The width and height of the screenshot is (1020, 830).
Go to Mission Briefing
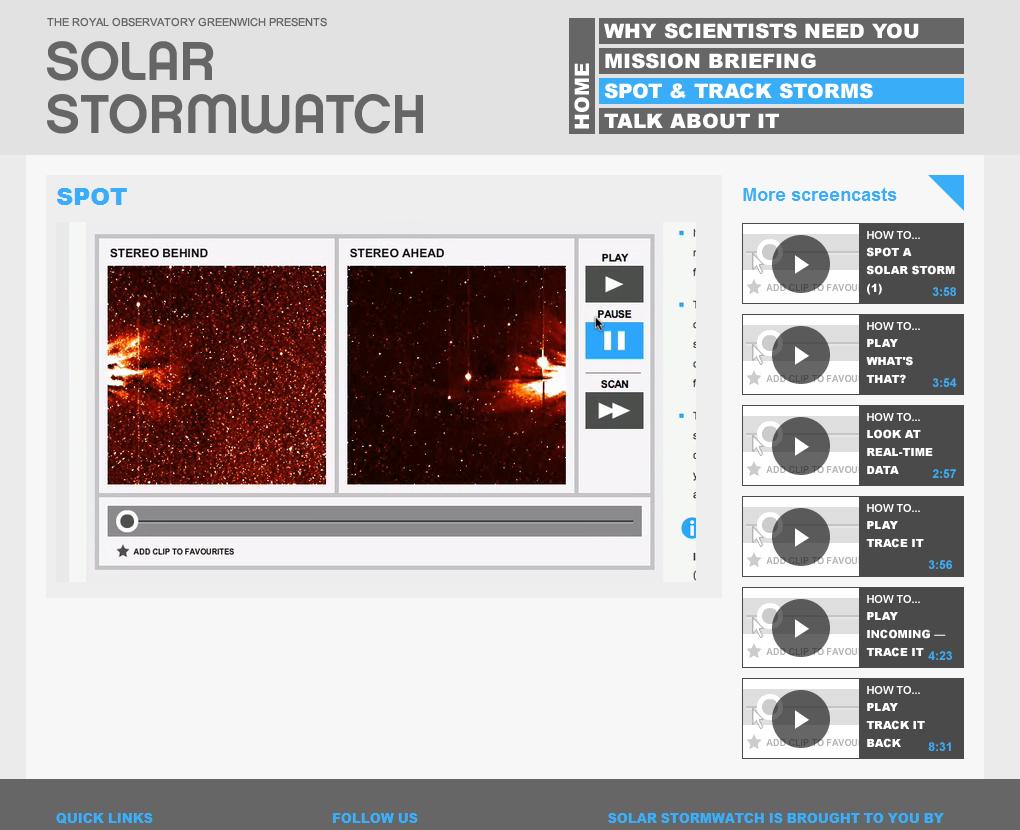tap(781, 61)
